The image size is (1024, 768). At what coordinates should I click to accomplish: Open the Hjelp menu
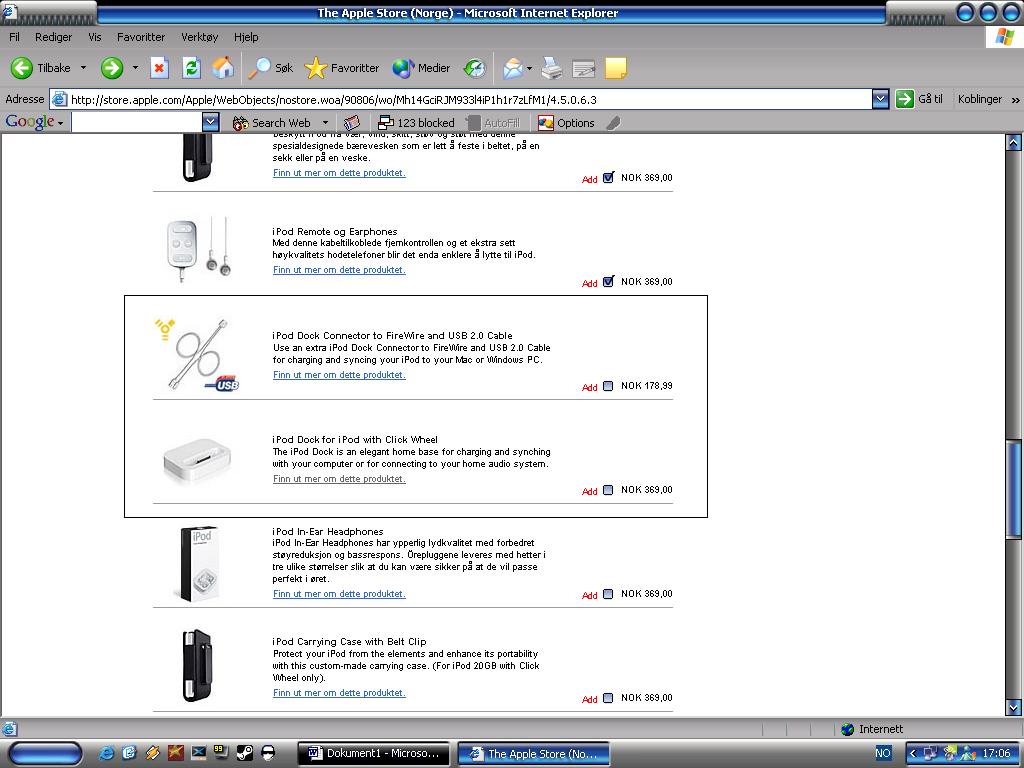click(246, 37)
